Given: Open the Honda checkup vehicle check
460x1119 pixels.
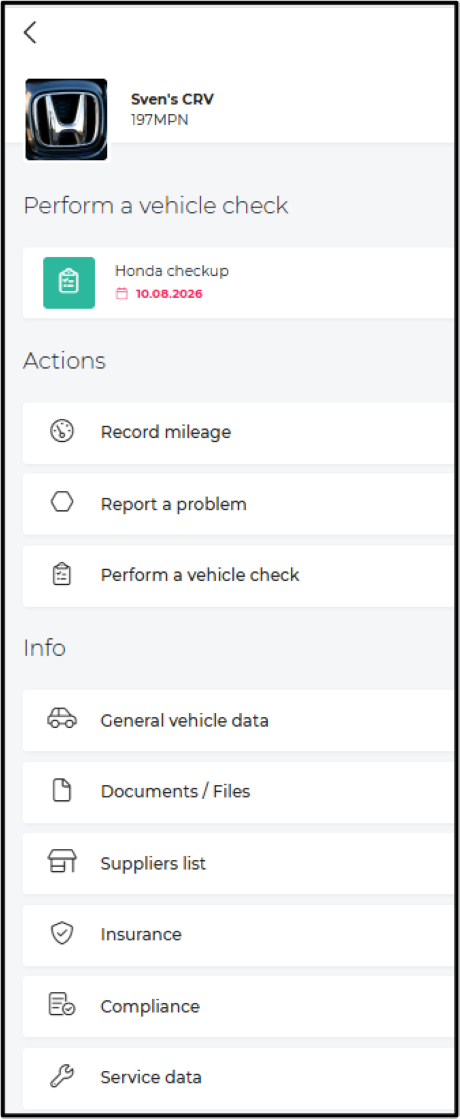Looking at the screenshot, I should pos(239,283).
